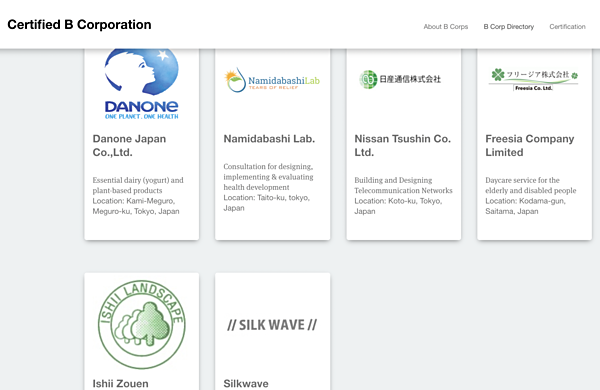Image resolution: width=600 pixels, height=390 pixels.
Task: Click the // SILK WAVE // logo
Action: coord(272,325)
